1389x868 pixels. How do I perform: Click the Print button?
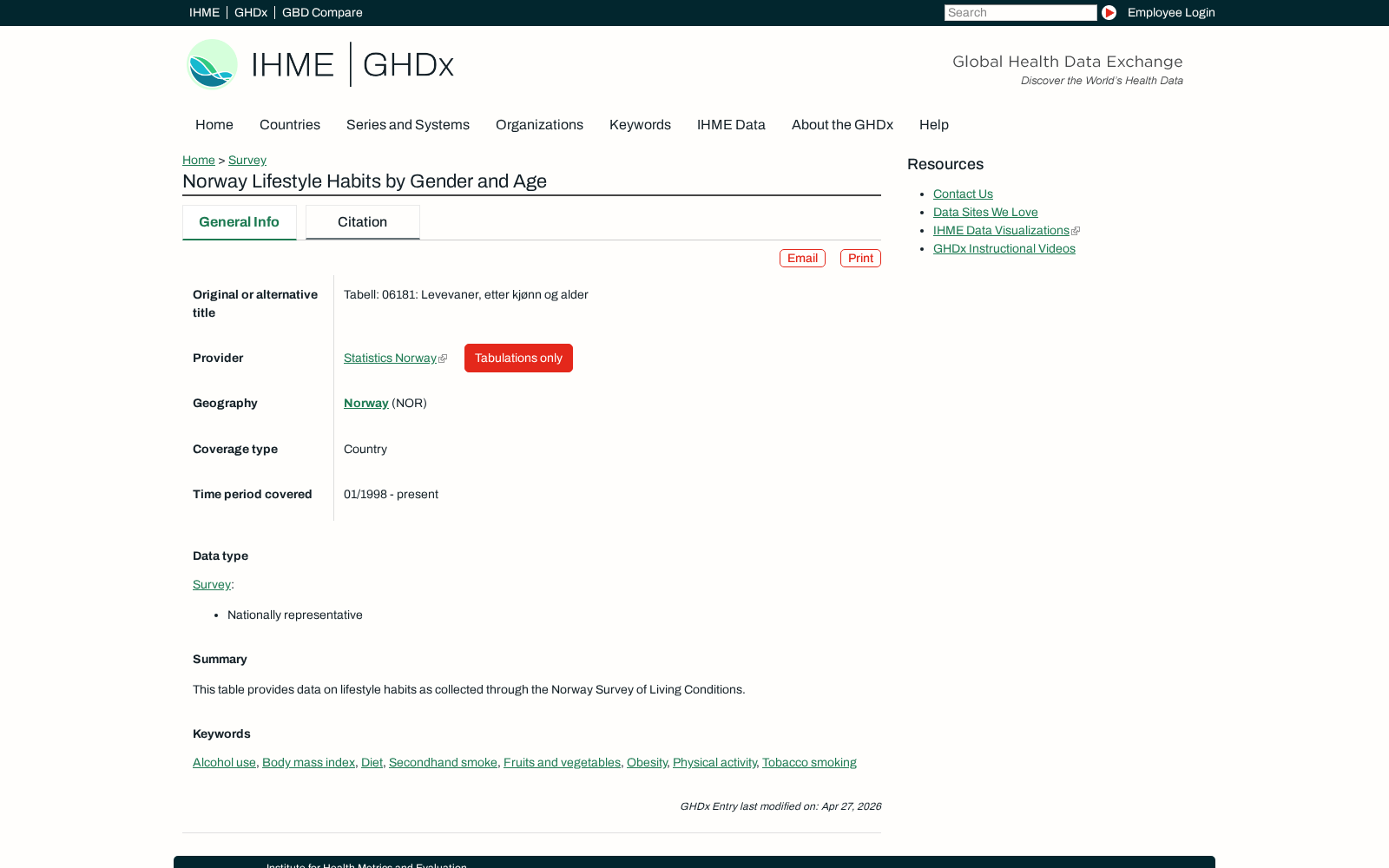(x=860, y=259)
